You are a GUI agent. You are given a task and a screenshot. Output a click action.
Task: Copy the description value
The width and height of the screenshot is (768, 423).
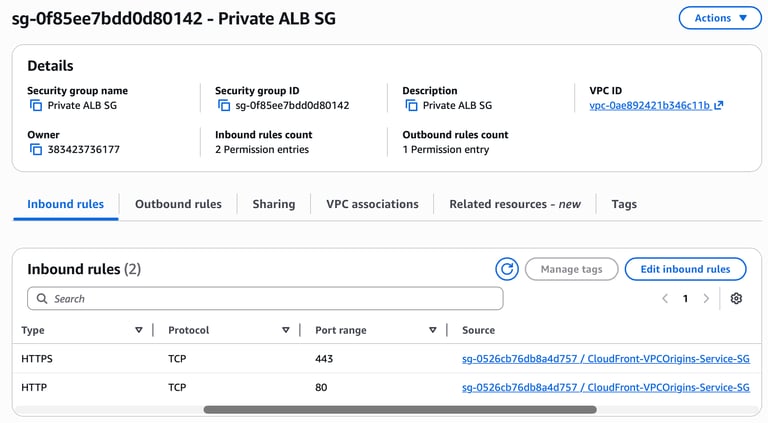click(411, 105)
